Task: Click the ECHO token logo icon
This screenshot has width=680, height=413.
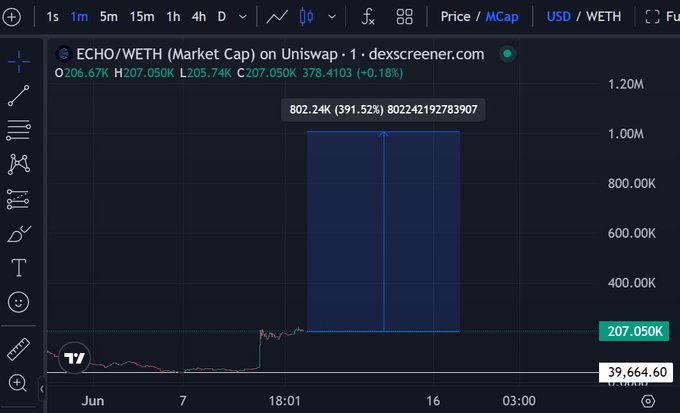Action: point(64,54)
